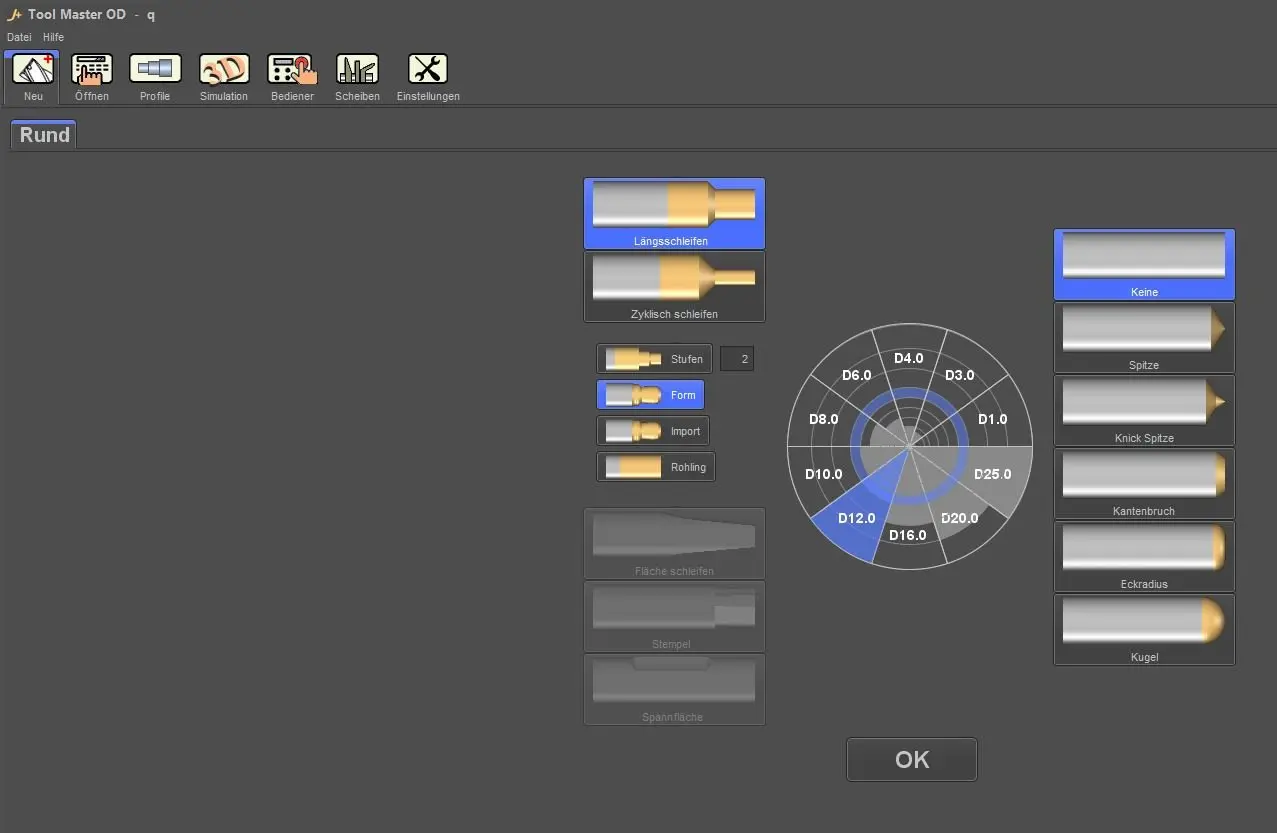Click the Scheiben wheels icon

pos(357,70)
